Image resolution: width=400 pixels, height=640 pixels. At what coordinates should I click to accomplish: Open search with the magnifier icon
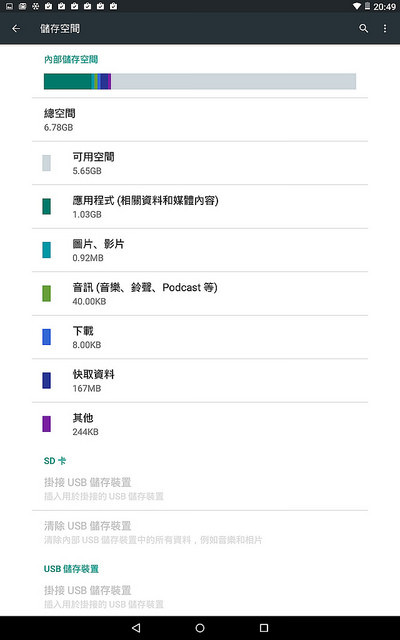tap(363, 28)
